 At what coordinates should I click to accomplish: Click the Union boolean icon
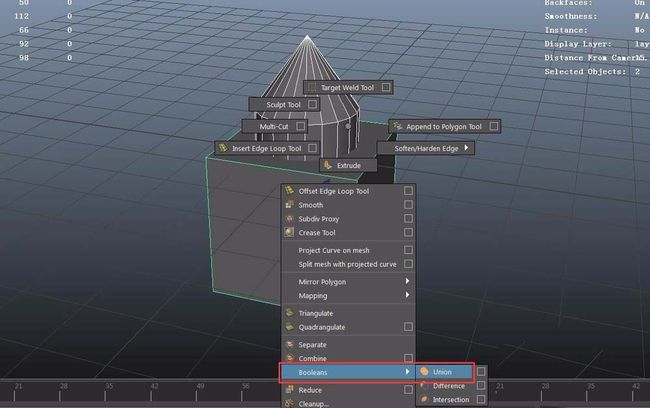click(424, 372)
